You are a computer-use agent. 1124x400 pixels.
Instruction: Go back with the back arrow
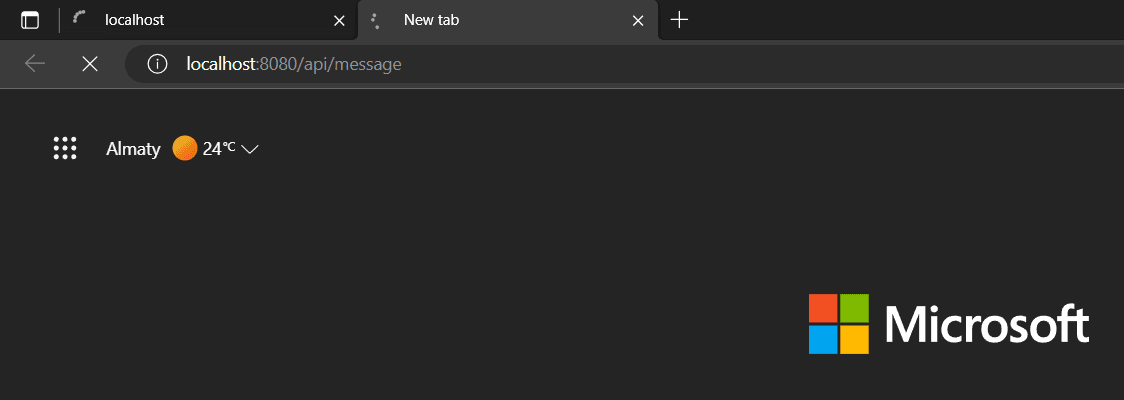pyautogui.click(x=35, y=64)
